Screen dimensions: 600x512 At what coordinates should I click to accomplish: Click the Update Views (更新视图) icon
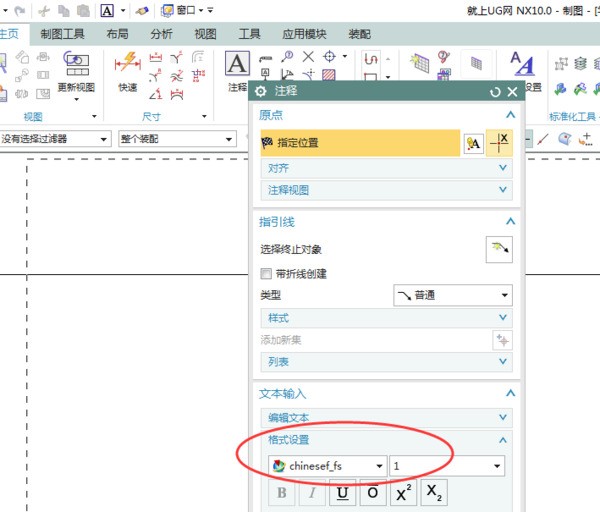click(76, 70)
